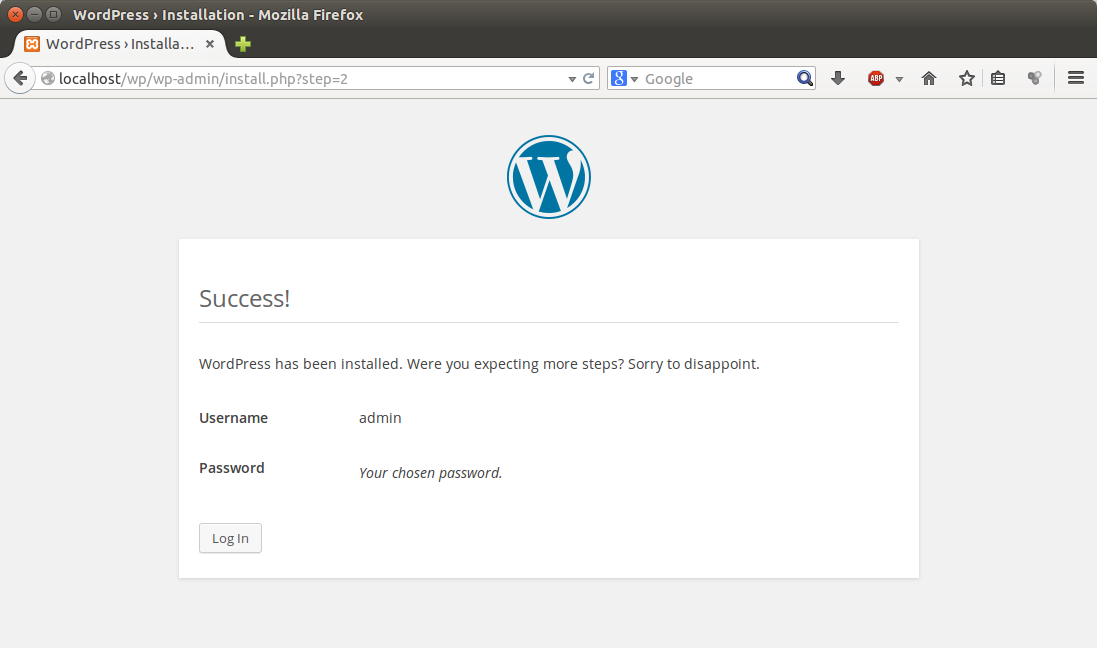Go to the Firefox home page
Screen dimensions: 1097x648
tap(929, 78)
